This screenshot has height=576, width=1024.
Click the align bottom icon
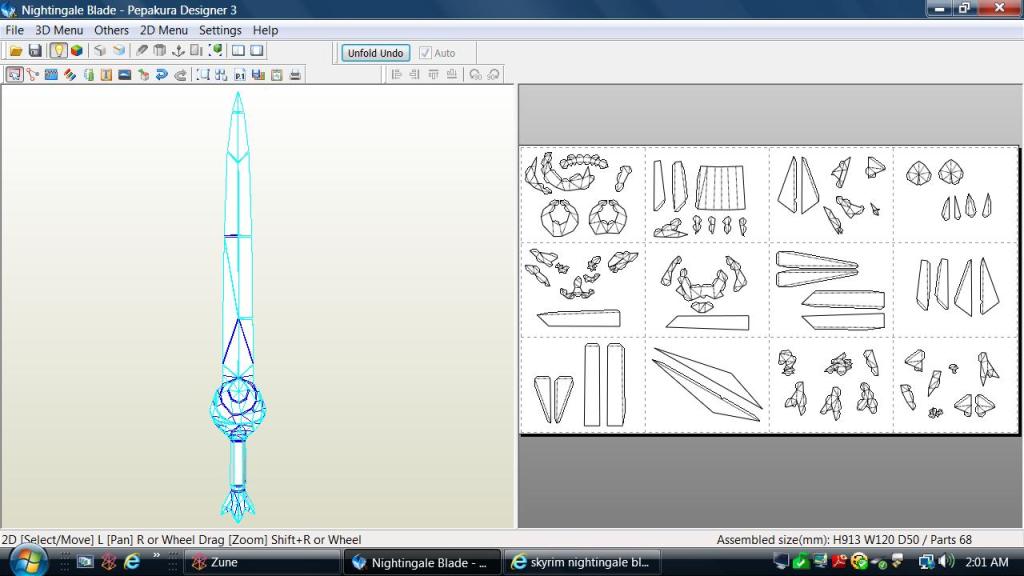pos(451,75)
